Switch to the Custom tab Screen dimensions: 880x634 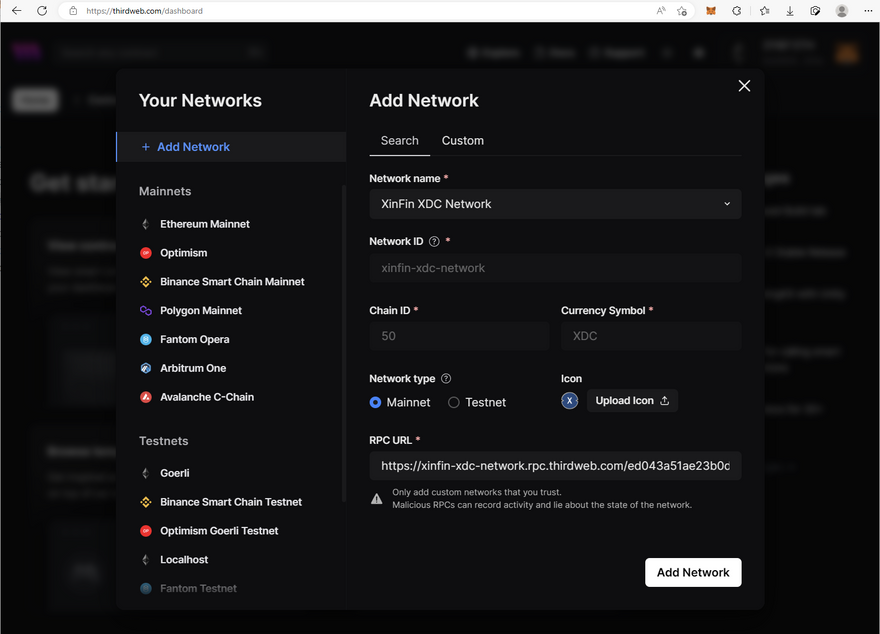(462, 141)
